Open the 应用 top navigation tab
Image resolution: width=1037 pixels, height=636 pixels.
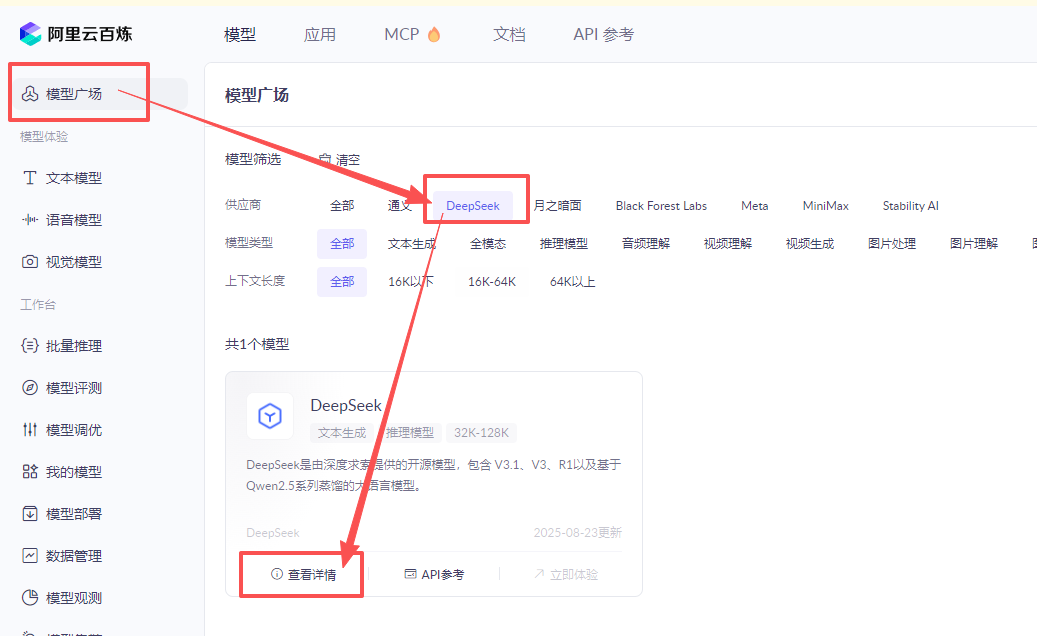320,34
